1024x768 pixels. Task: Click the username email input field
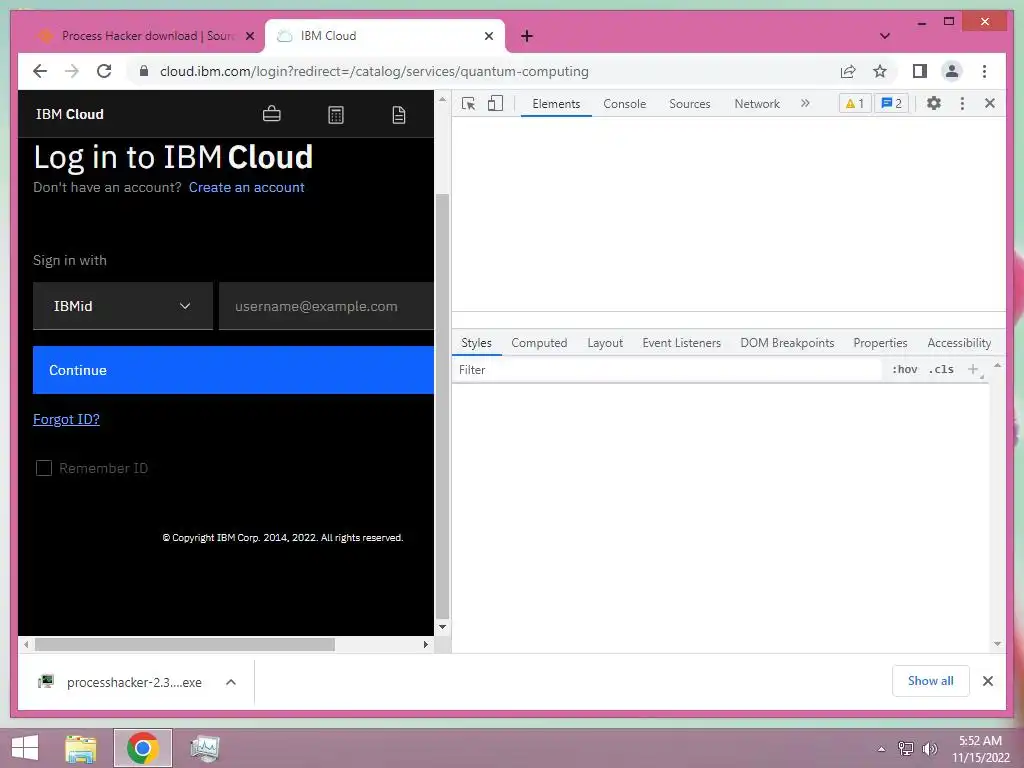(327, 306)
